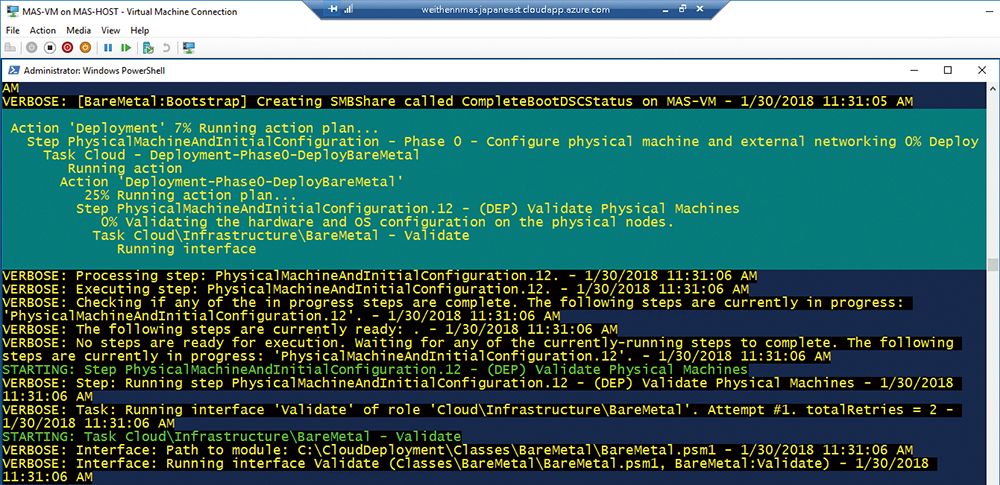Click the PowerShell vertical scrollbar thumb
Viewport: 1000px width, 485px height.
click(992, 265)
